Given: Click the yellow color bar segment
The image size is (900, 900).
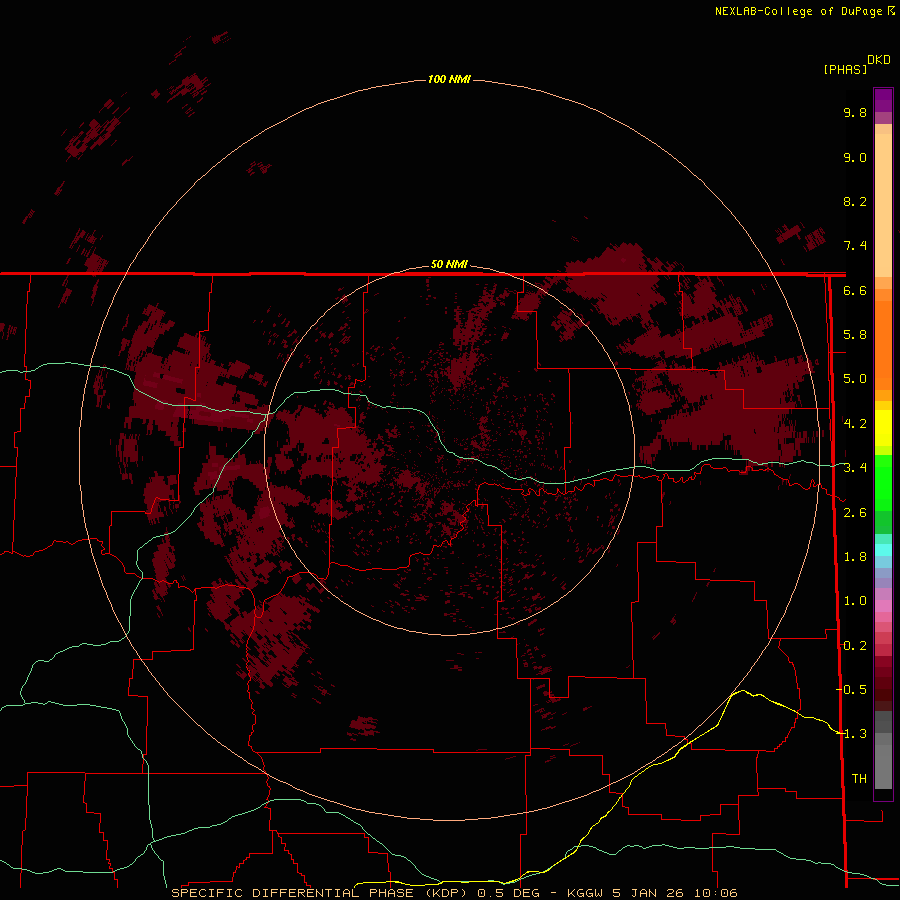Looking at the screenshot, I should 883,428.
